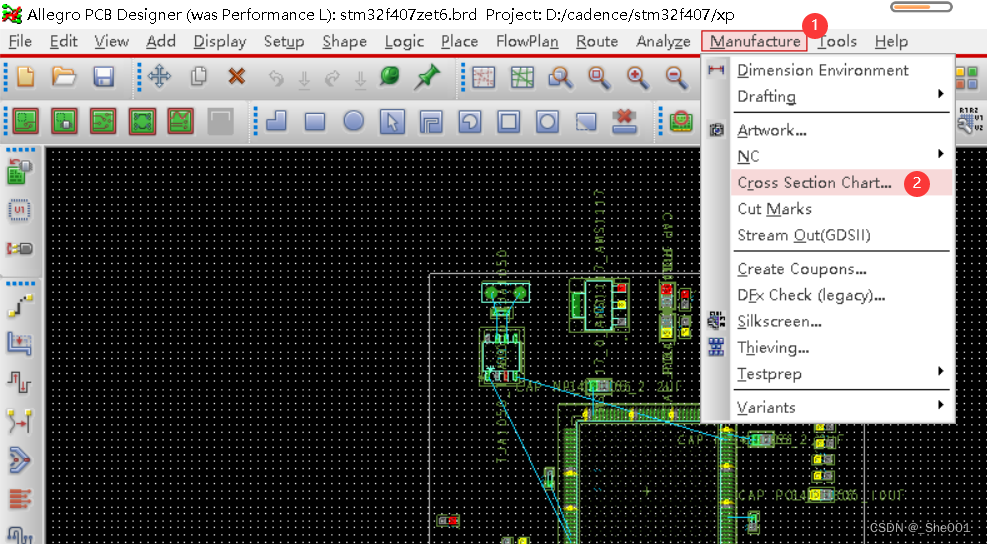The image size is (987, 544).
Task: Expand the Testprep submenu
Action: click(x=940, y=373)
